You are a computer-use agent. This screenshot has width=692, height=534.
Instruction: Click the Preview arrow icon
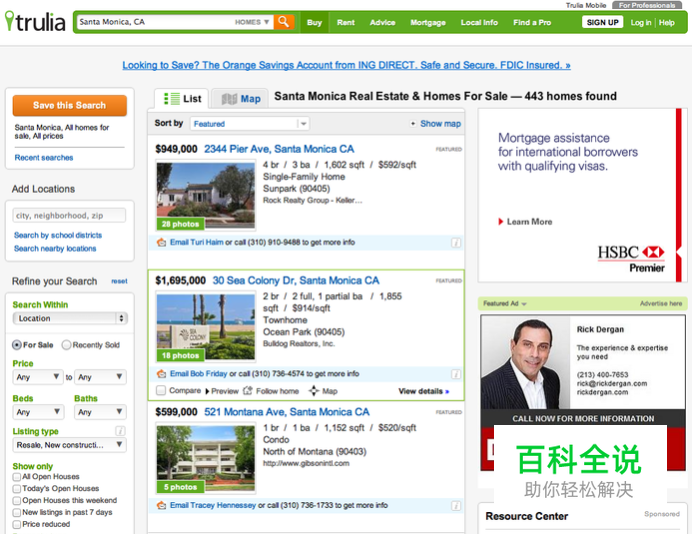pos(207,391)
